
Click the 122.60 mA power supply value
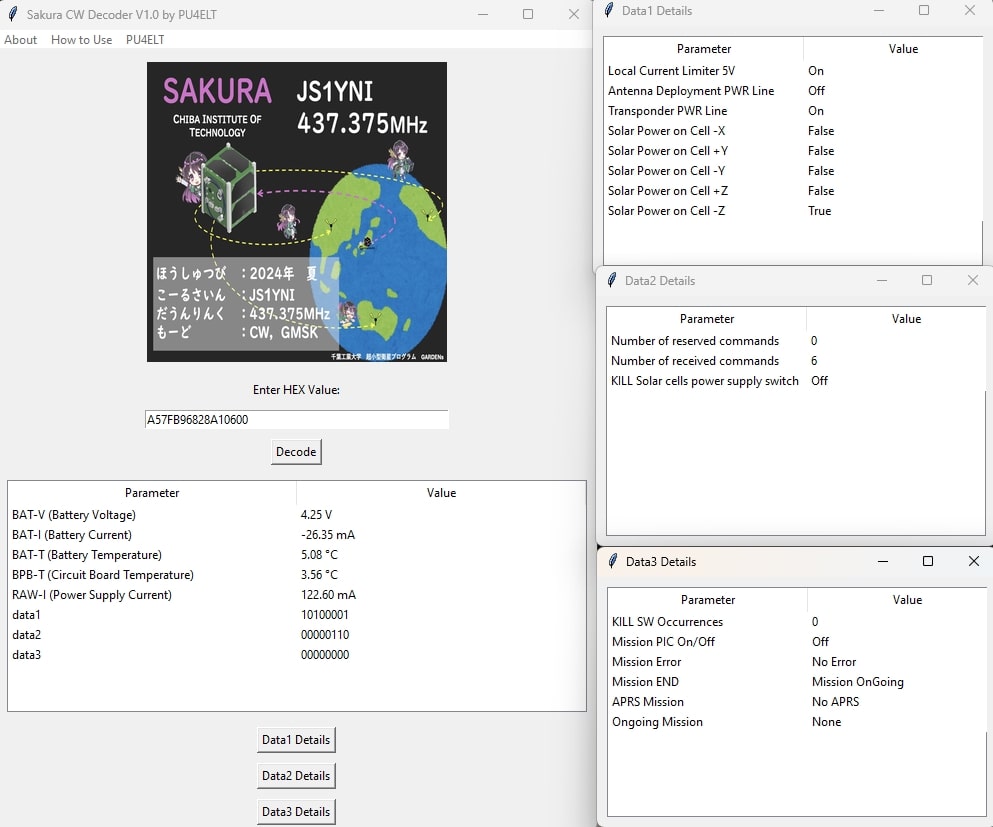(x=328, y=595)
